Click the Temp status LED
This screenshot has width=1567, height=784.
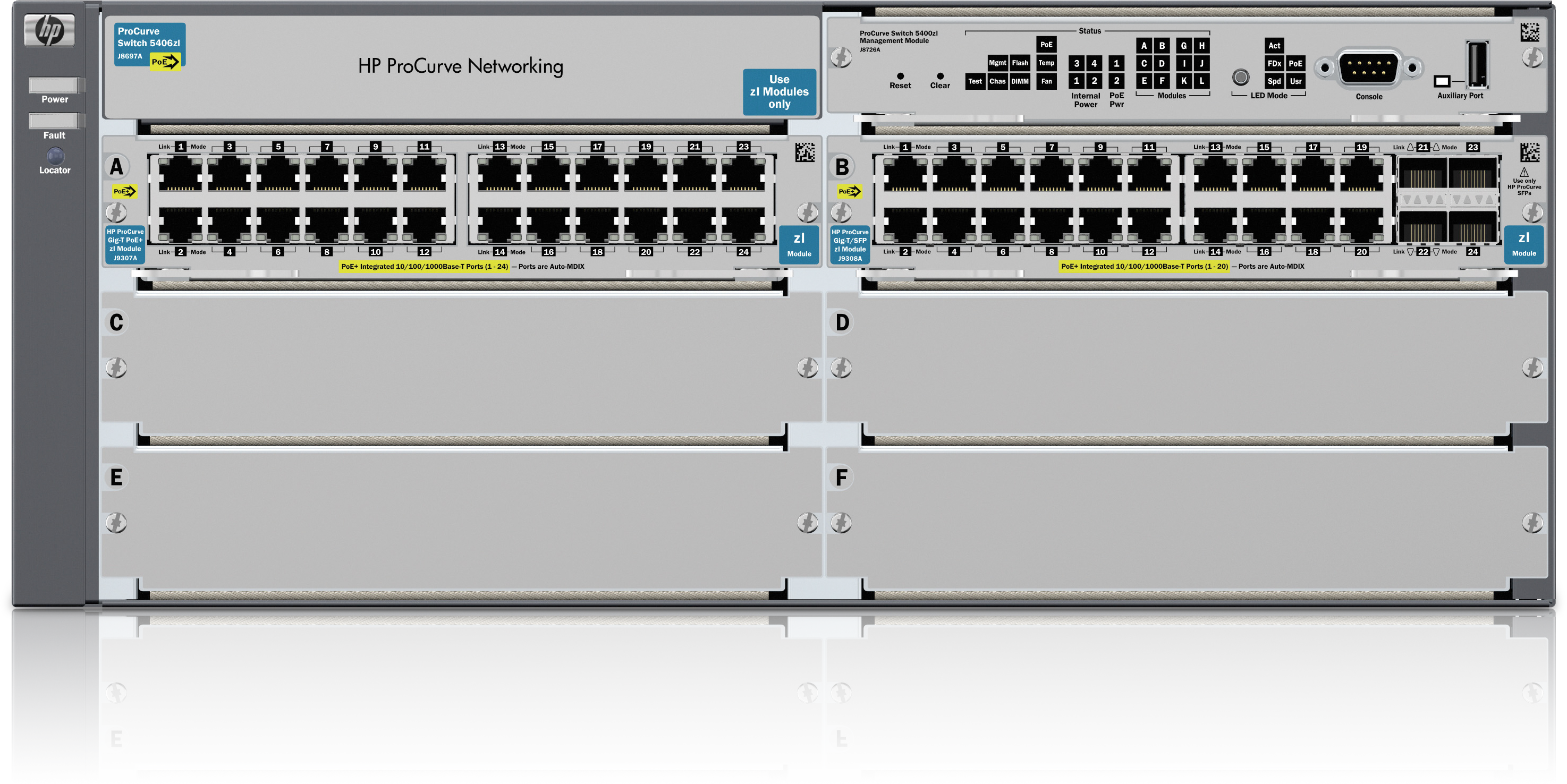click(x=1046, y=63)
